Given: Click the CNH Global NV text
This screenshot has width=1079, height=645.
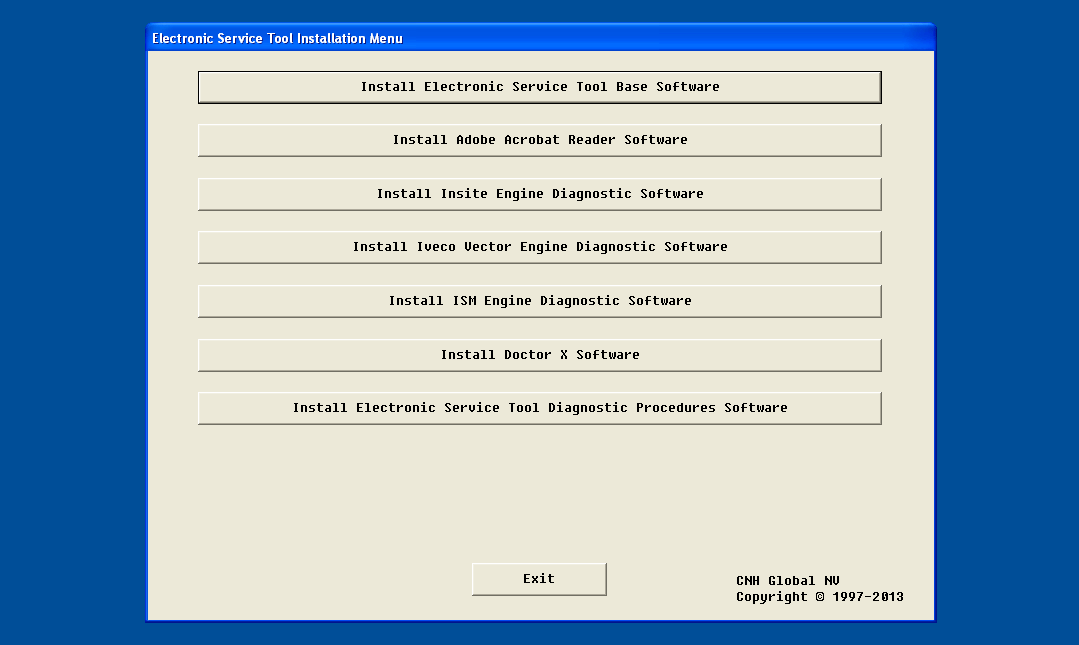Looking at the screenshot, I should 787,580.
